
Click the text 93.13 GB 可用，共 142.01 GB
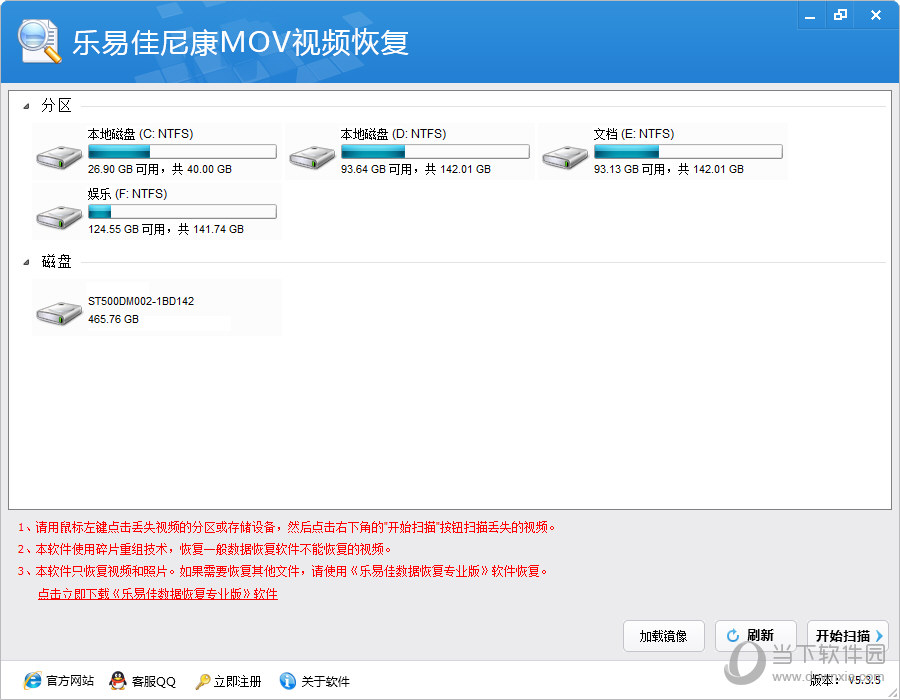point(669,169)
